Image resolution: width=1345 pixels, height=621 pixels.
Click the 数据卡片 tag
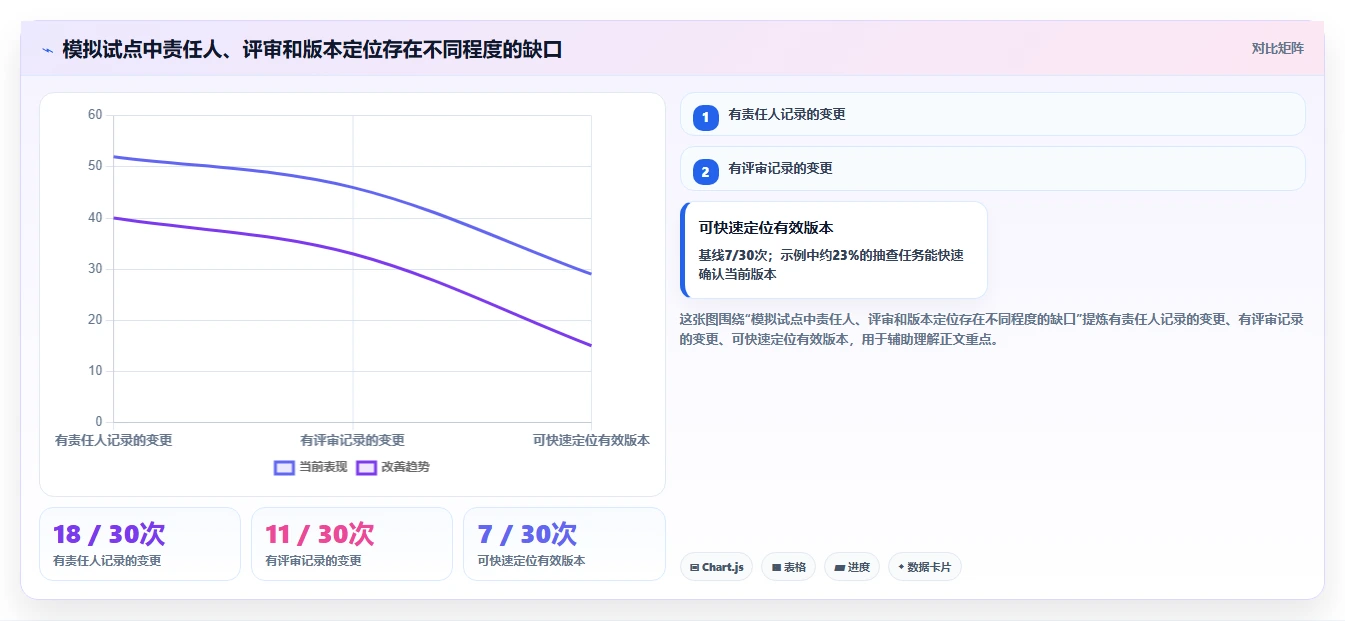925,567
